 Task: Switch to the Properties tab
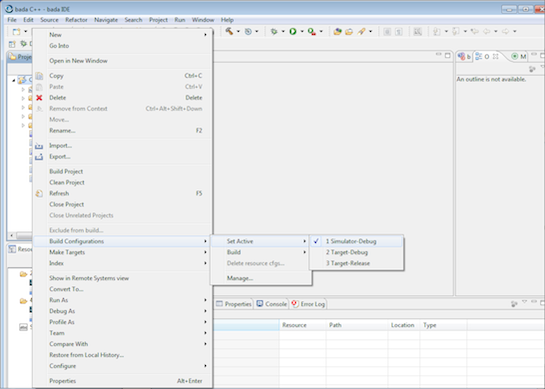[x=234, y=304]
